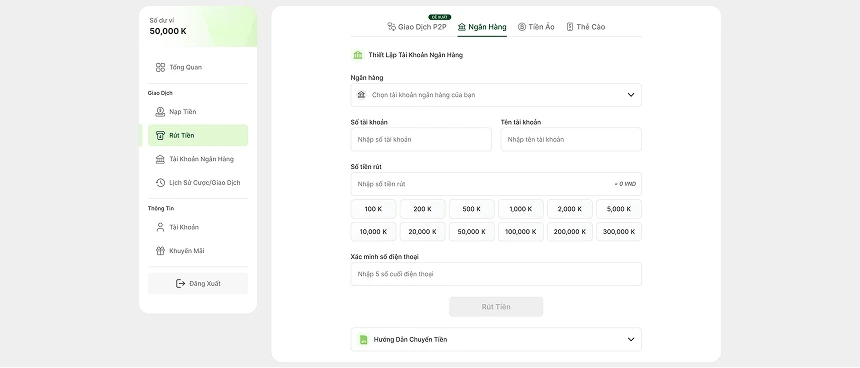Image resolution: width=860 pixels, height=368 pixels.
Task: Click the Giao Dịch P2P tab icon
Action: [x=391, y=26]
